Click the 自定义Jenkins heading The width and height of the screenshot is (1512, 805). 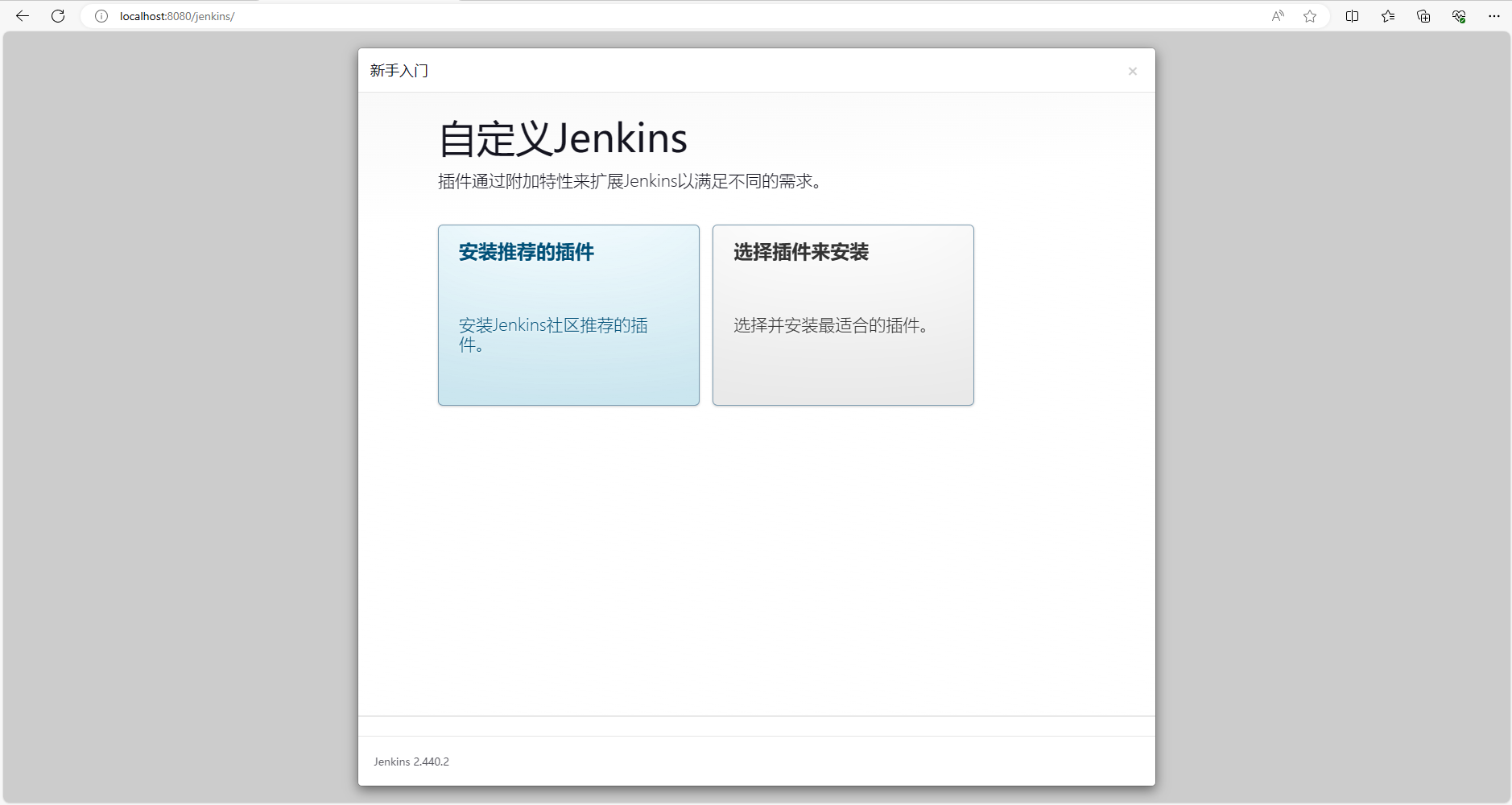[563, 138]
